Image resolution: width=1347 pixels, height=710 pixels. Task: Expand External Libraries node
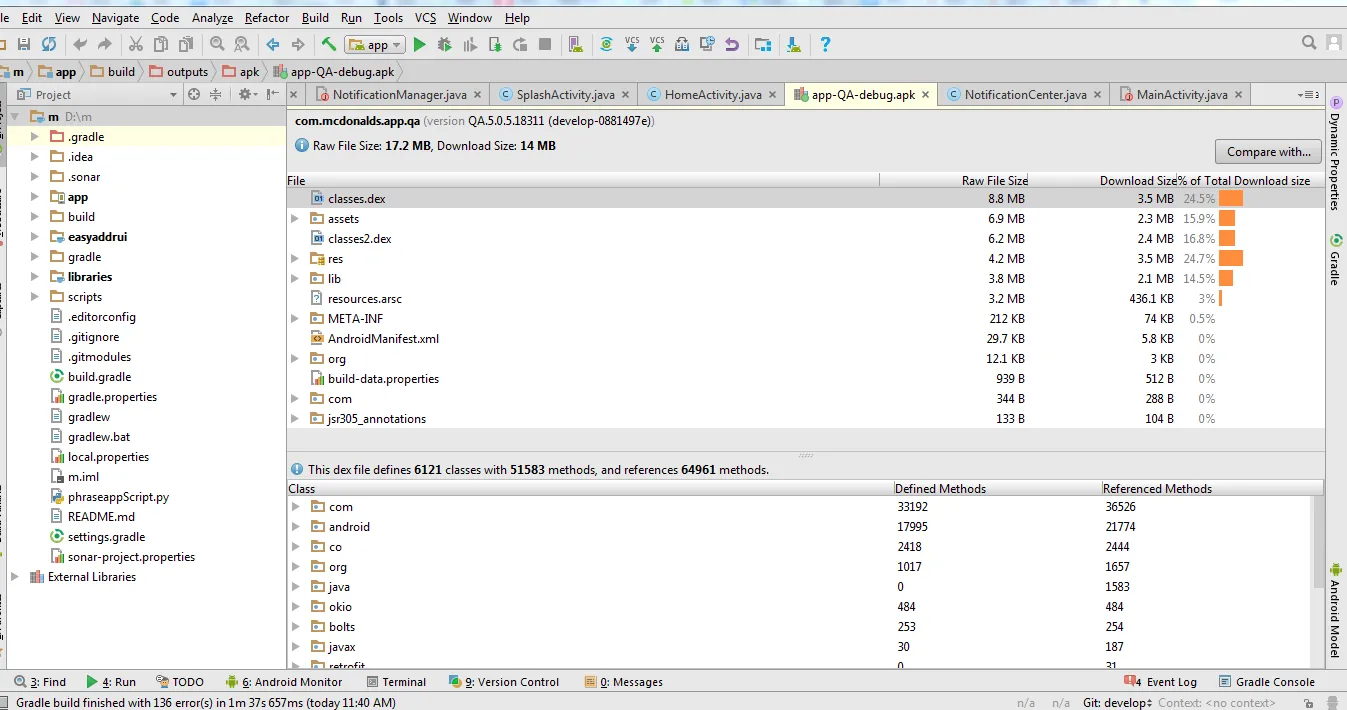coord(14,576)
